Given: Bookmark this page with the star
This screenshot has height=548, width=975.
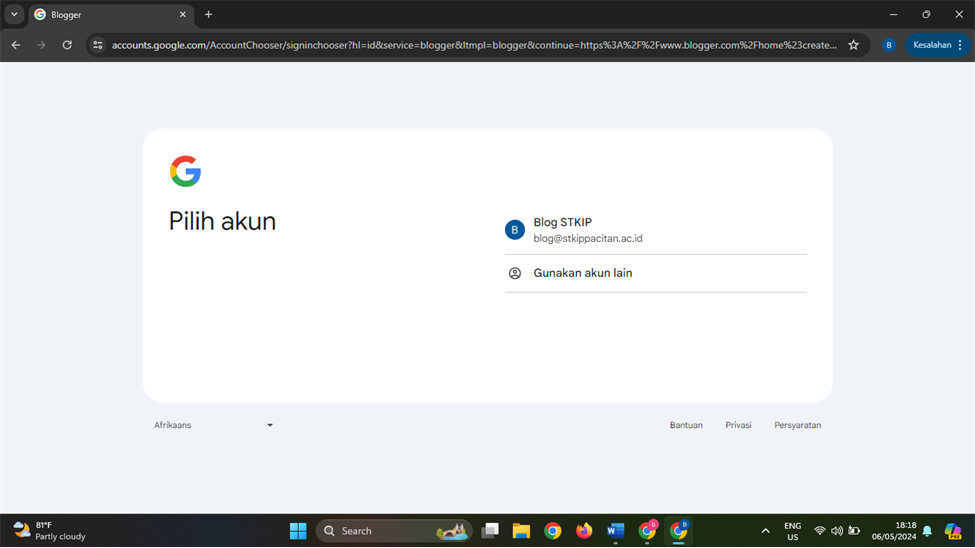Looking at the screenshot, I should point(854,45).
